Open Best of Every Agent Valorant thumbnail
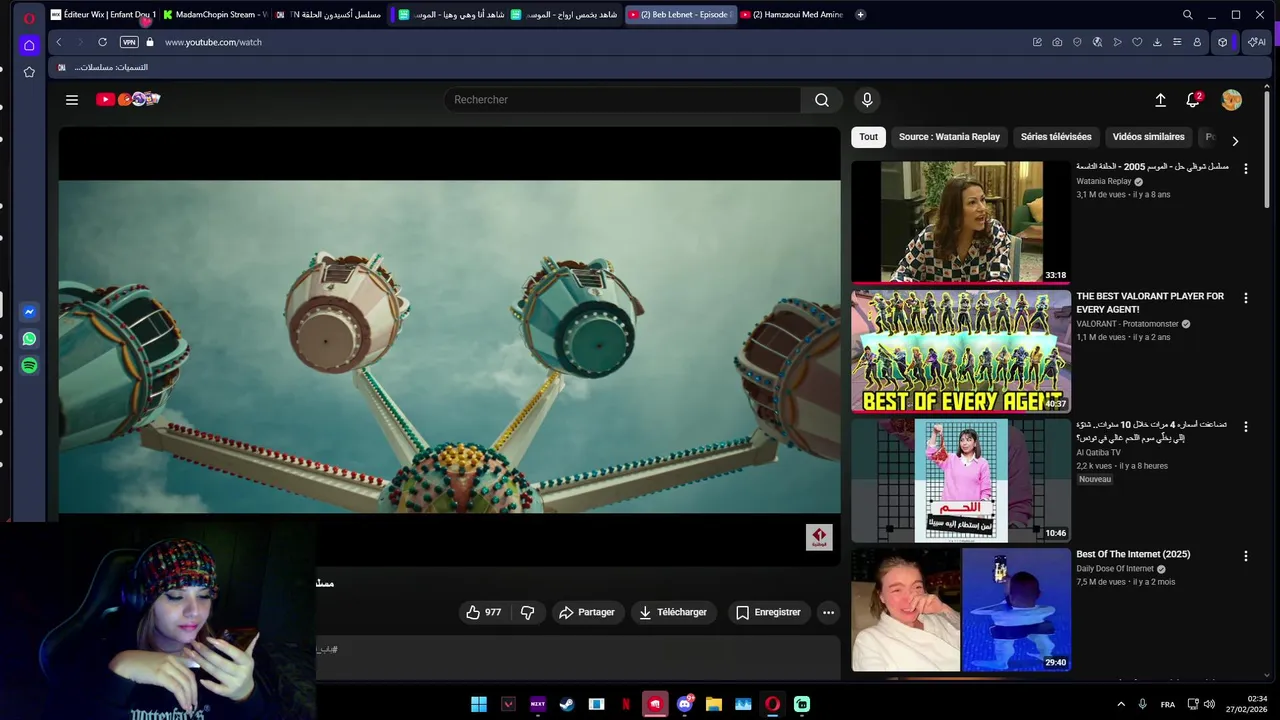The width and height of the screenshot is (1280, 720). pyautogui.click(x=961, y=351)
